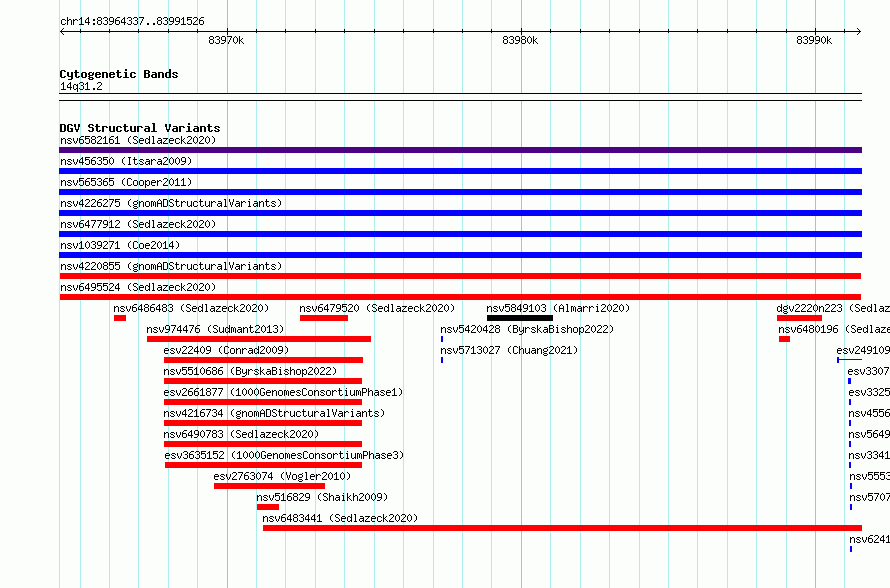Select the Cytogenetic Bands track title

(119, 74)
